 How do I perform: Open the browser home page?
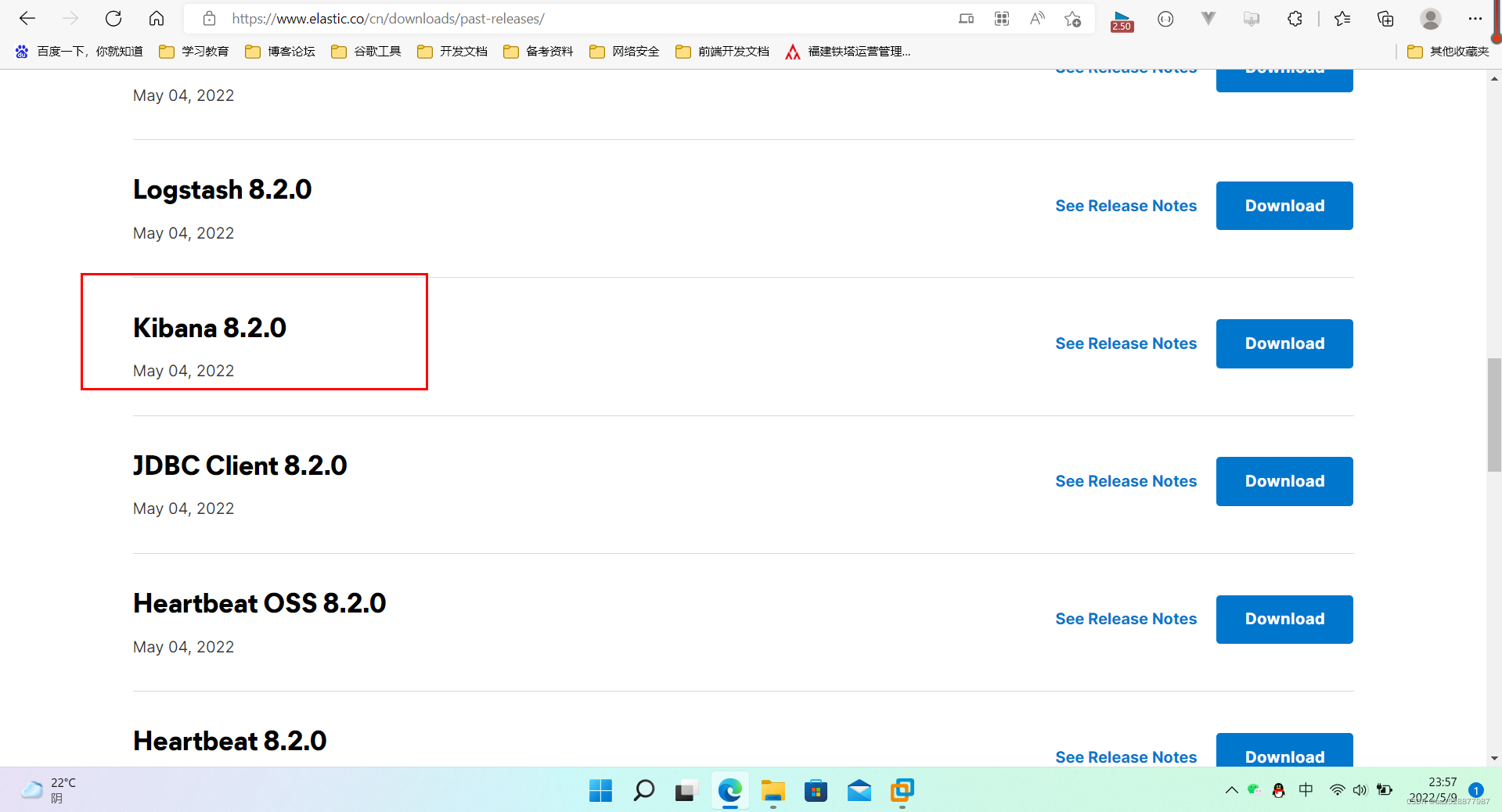(x=157, y=18)
